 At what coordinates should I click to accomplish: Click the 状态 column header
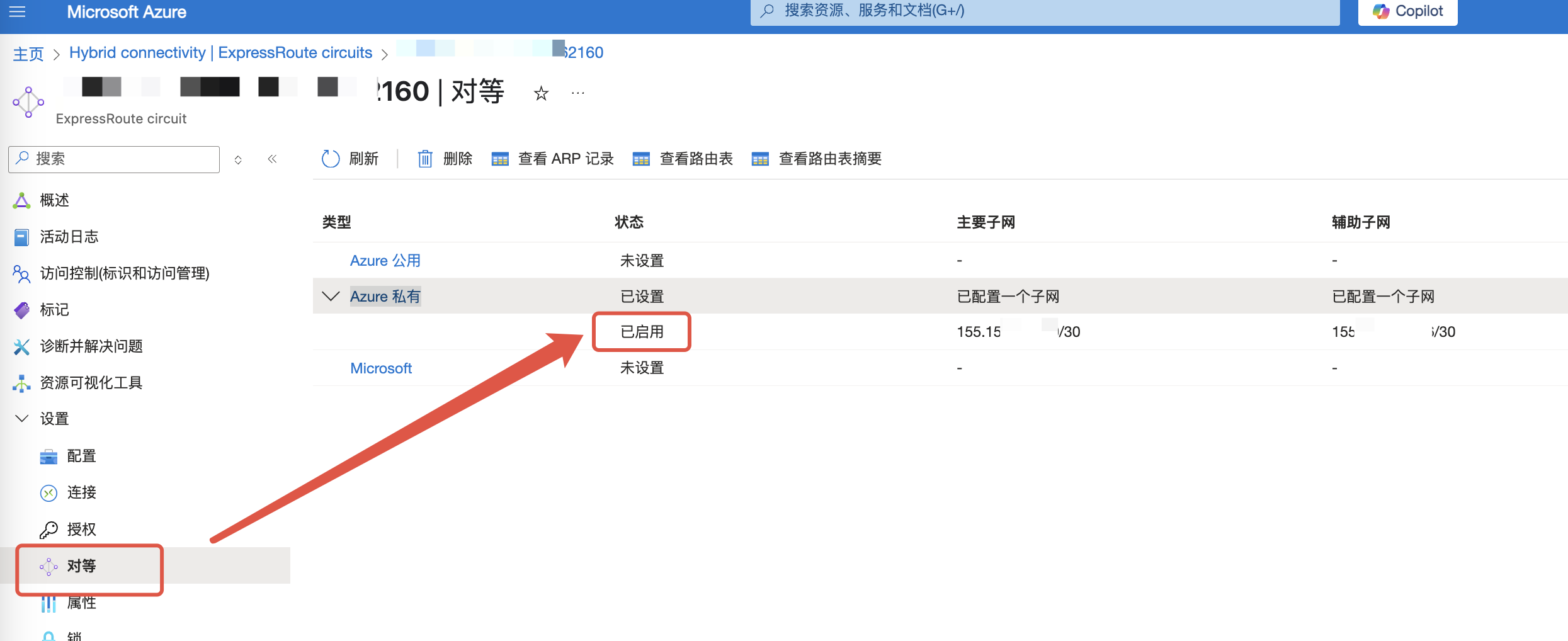pos(629,222)
